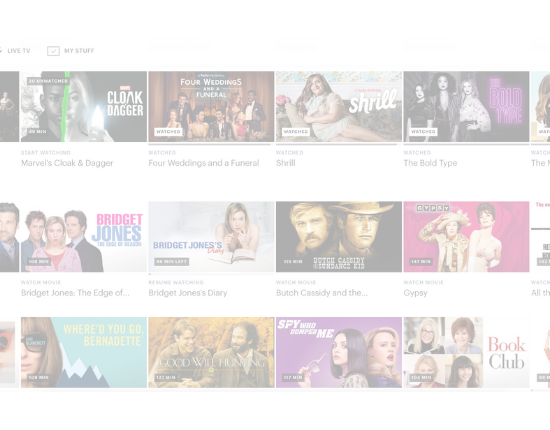Open Marvel's Cloak & Dagger thumbnail
550x430 pixels.
tap(84, 107)
